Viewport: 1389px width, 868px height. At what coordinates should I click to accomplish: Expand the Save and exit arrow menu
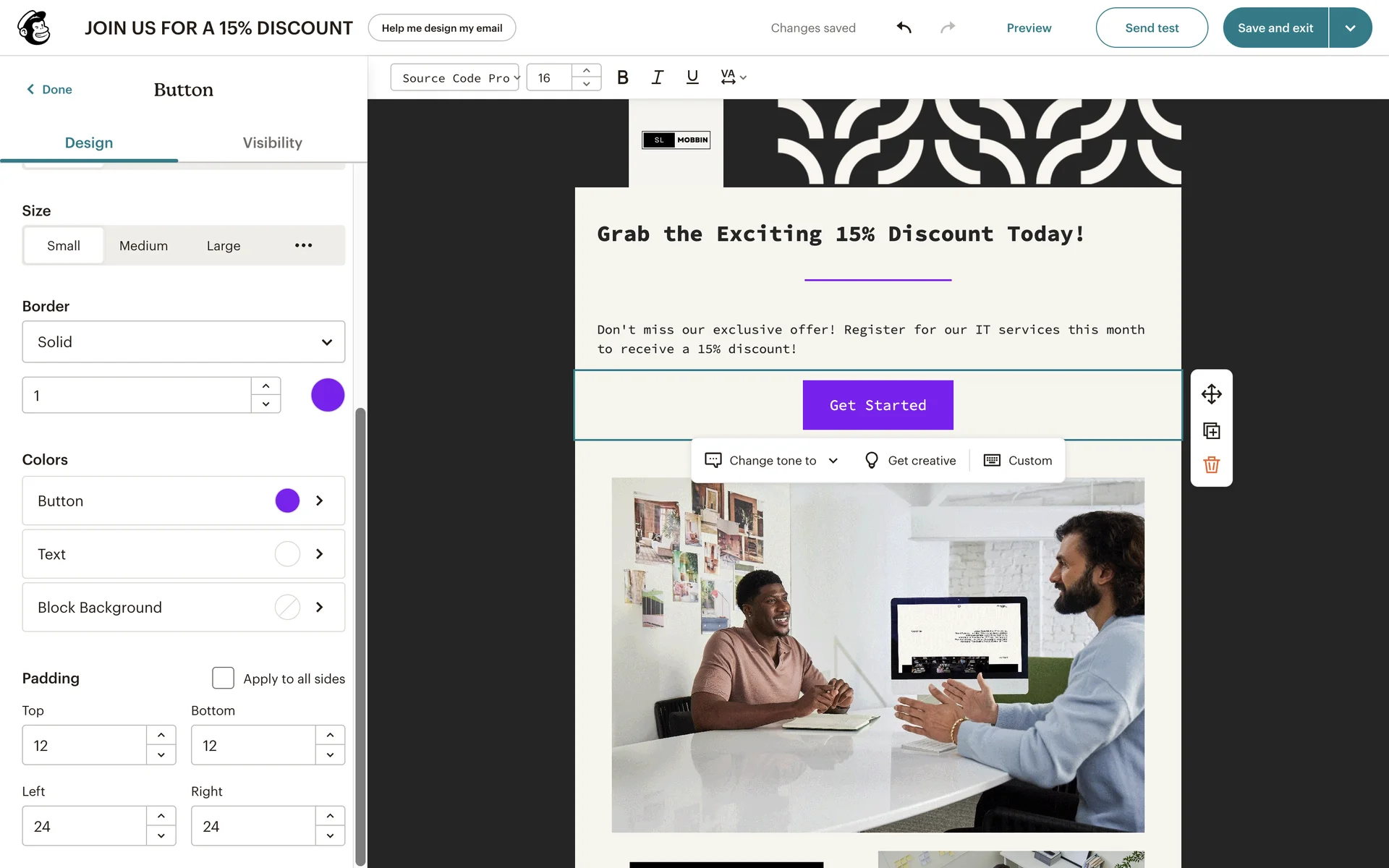click(x=1350, y=28)
